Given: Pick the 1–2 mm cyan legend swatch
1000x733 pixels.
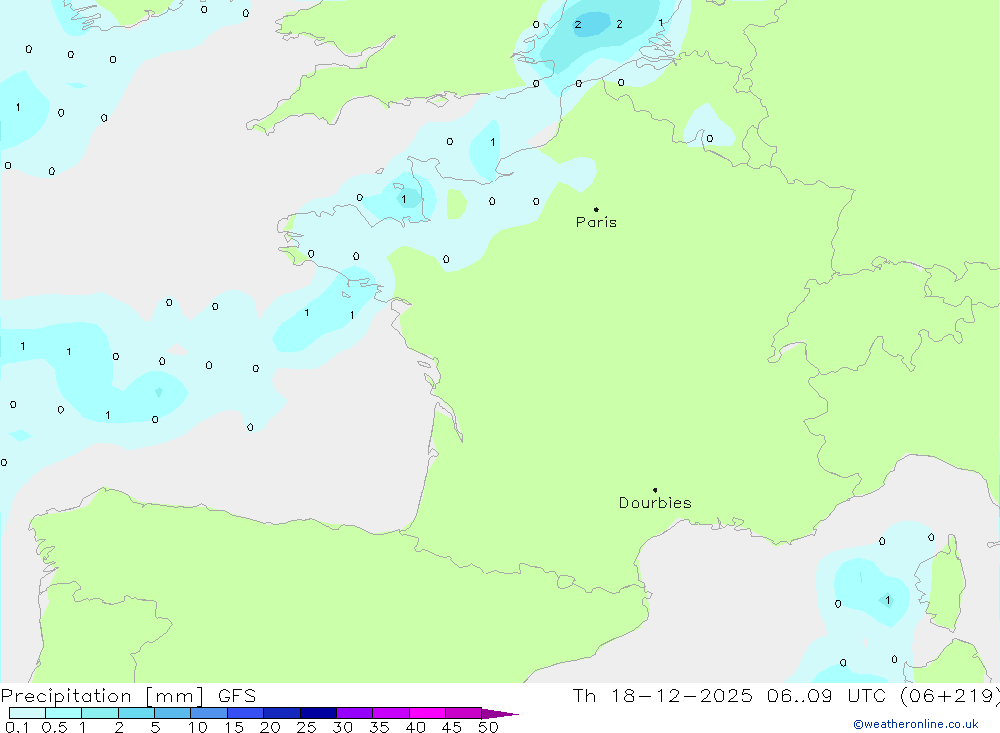Looking at the screenshot, I should (x=99, y=713).
